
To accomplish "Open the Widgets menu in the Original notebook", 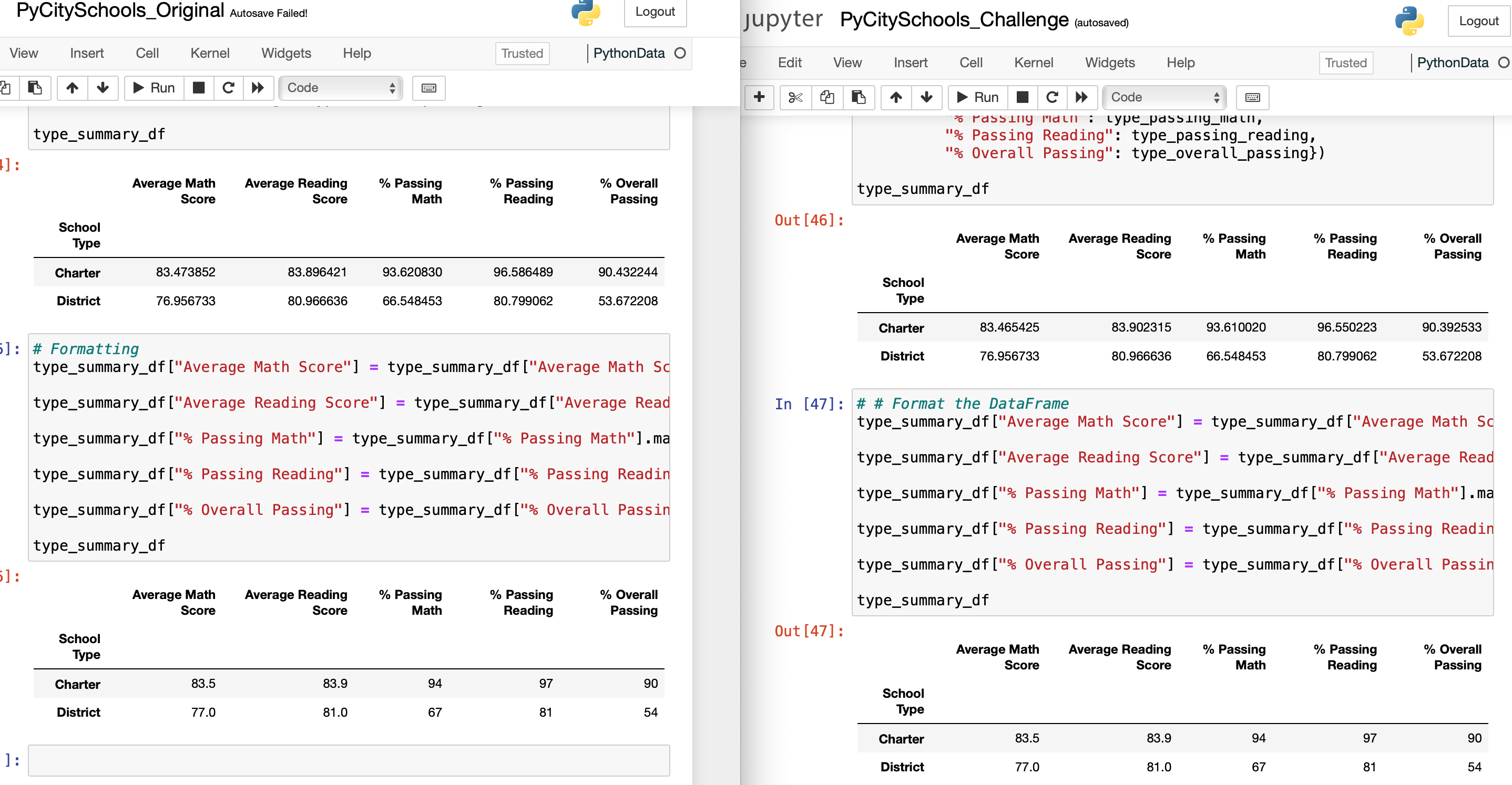I will click(286, 53).
